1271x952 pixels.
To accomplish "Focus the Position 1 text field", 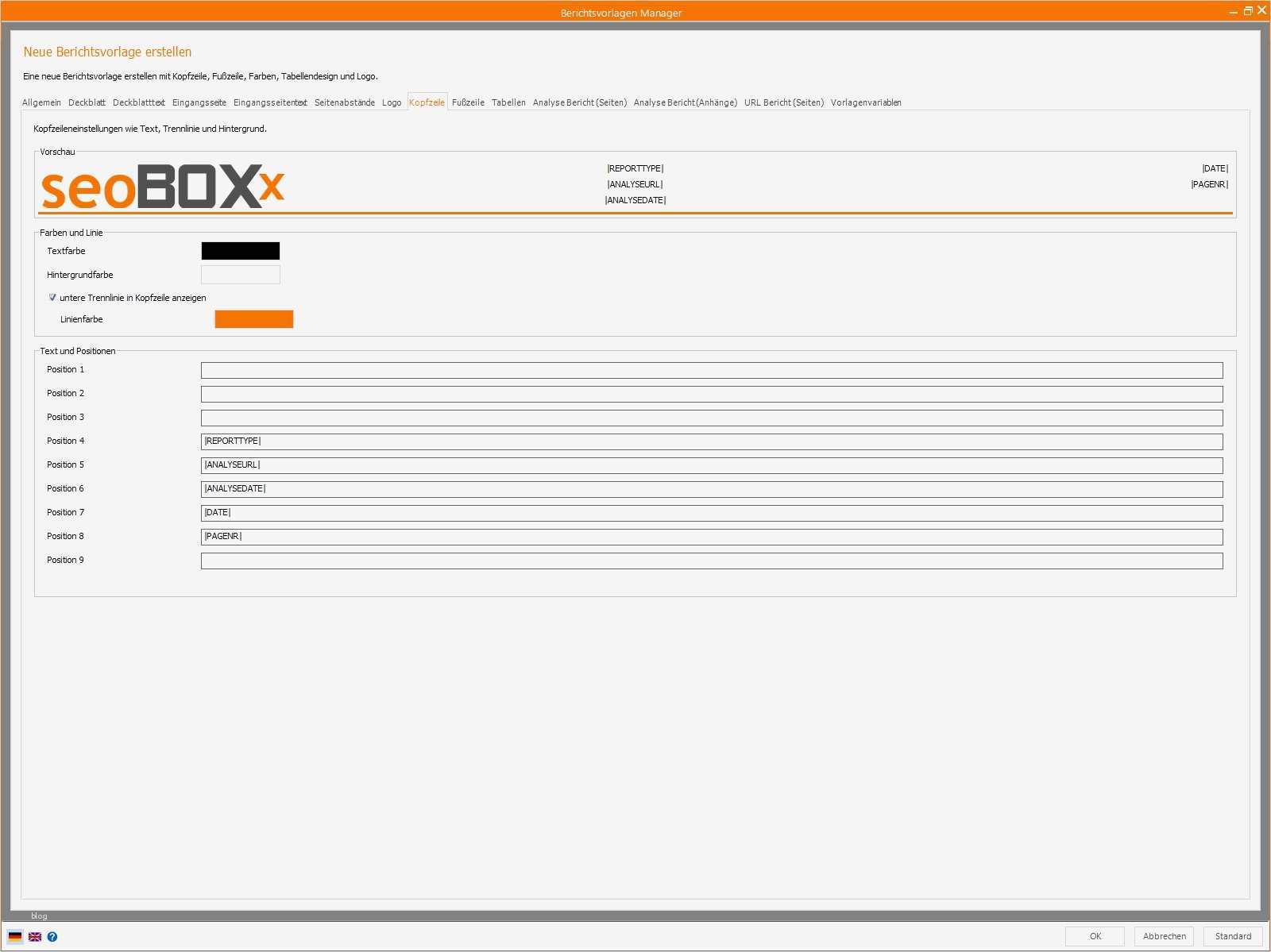I will pyautogui.click(x=712, y=370).
